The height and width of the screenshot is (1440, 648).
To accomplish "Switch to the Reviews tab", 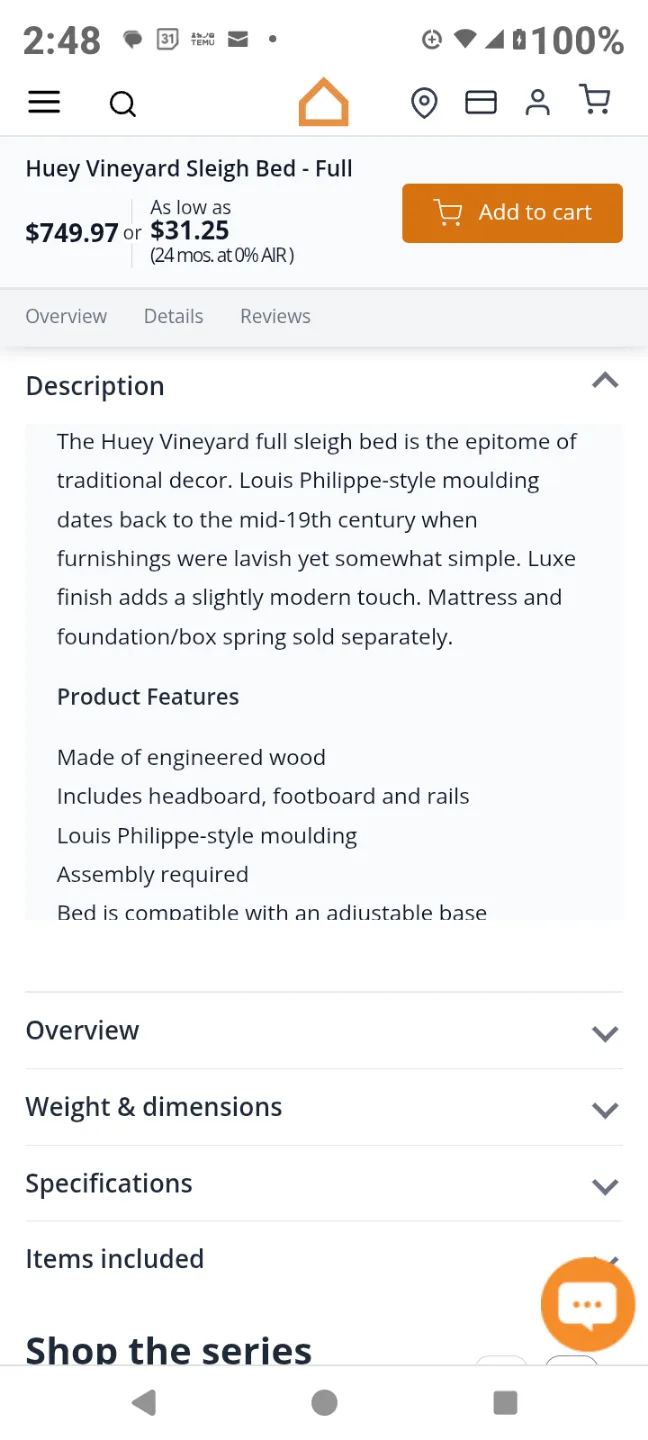I will 275,316.
